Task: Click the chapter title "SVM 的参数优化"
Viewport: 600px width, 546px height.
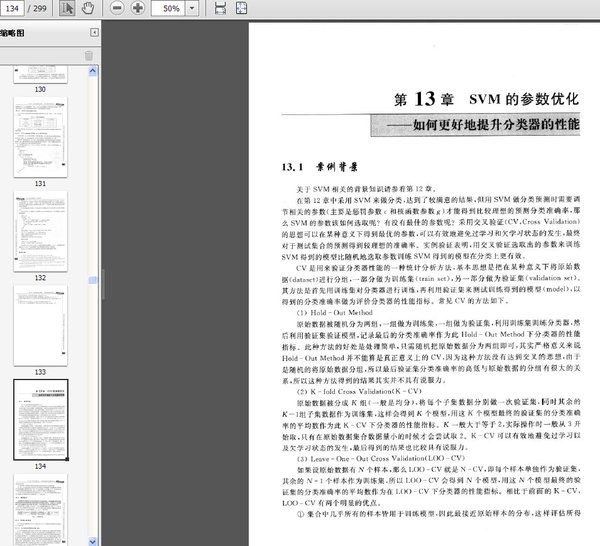Action: [524, 99]
